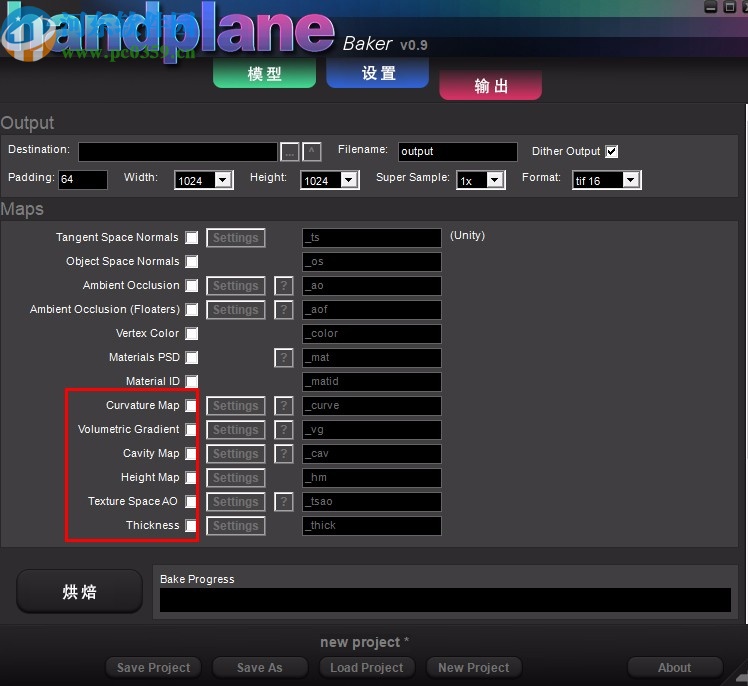This screenshot has width=748, height=686.
Task: Click the _vg suffix field
Action: pos(372,429)
